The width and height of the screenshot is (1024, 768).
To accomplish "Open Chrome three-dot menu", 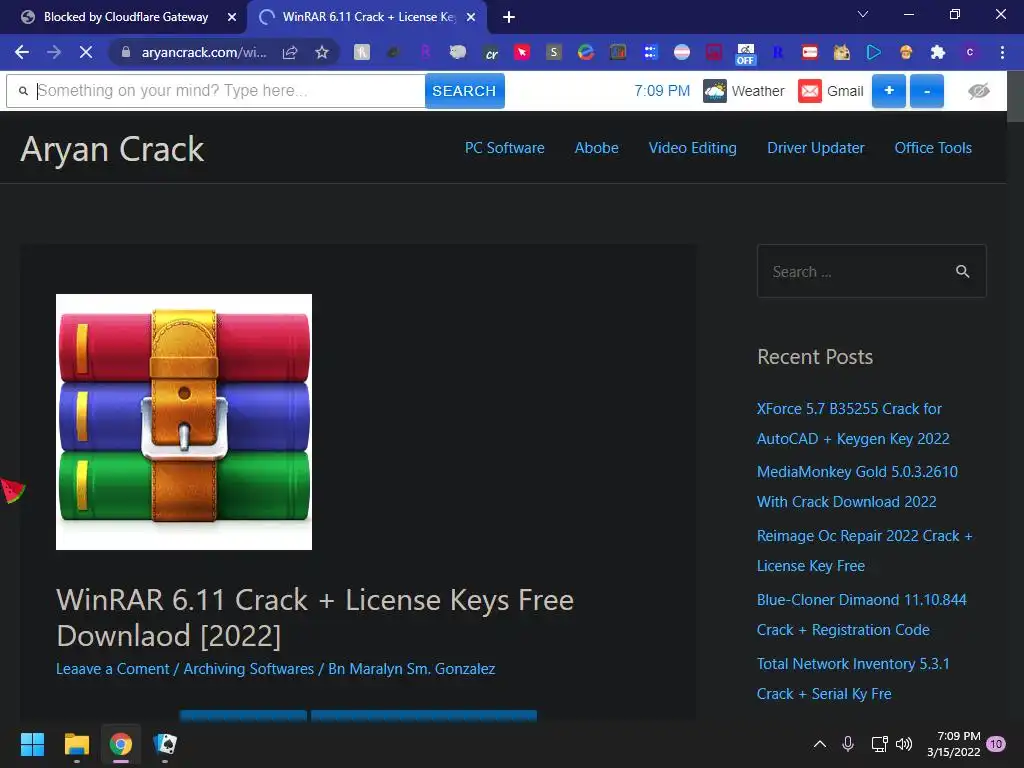I will [x=1002, y=52].
